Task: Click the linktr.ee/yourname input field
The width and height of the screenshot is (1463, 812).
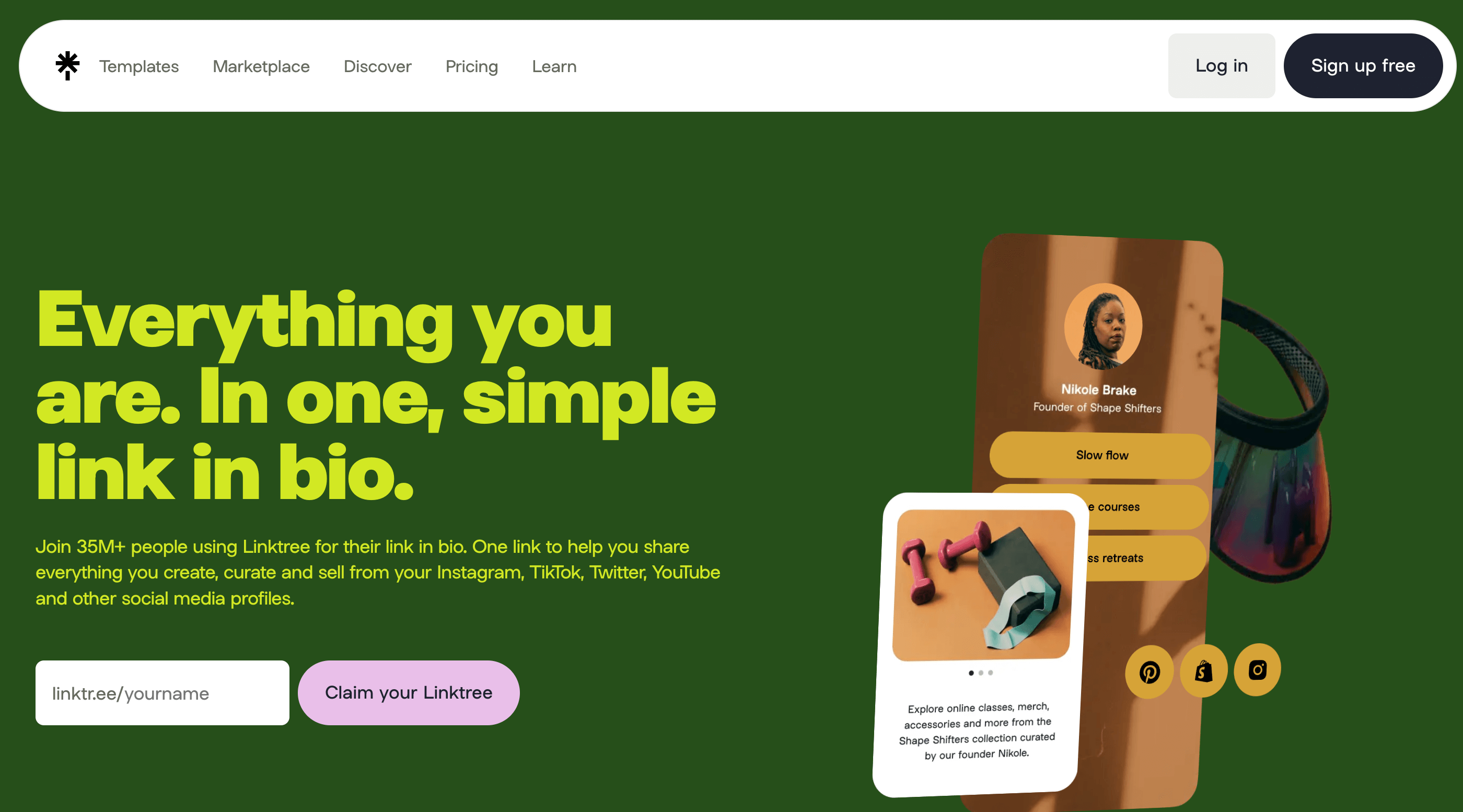Action: click(162, 692)
